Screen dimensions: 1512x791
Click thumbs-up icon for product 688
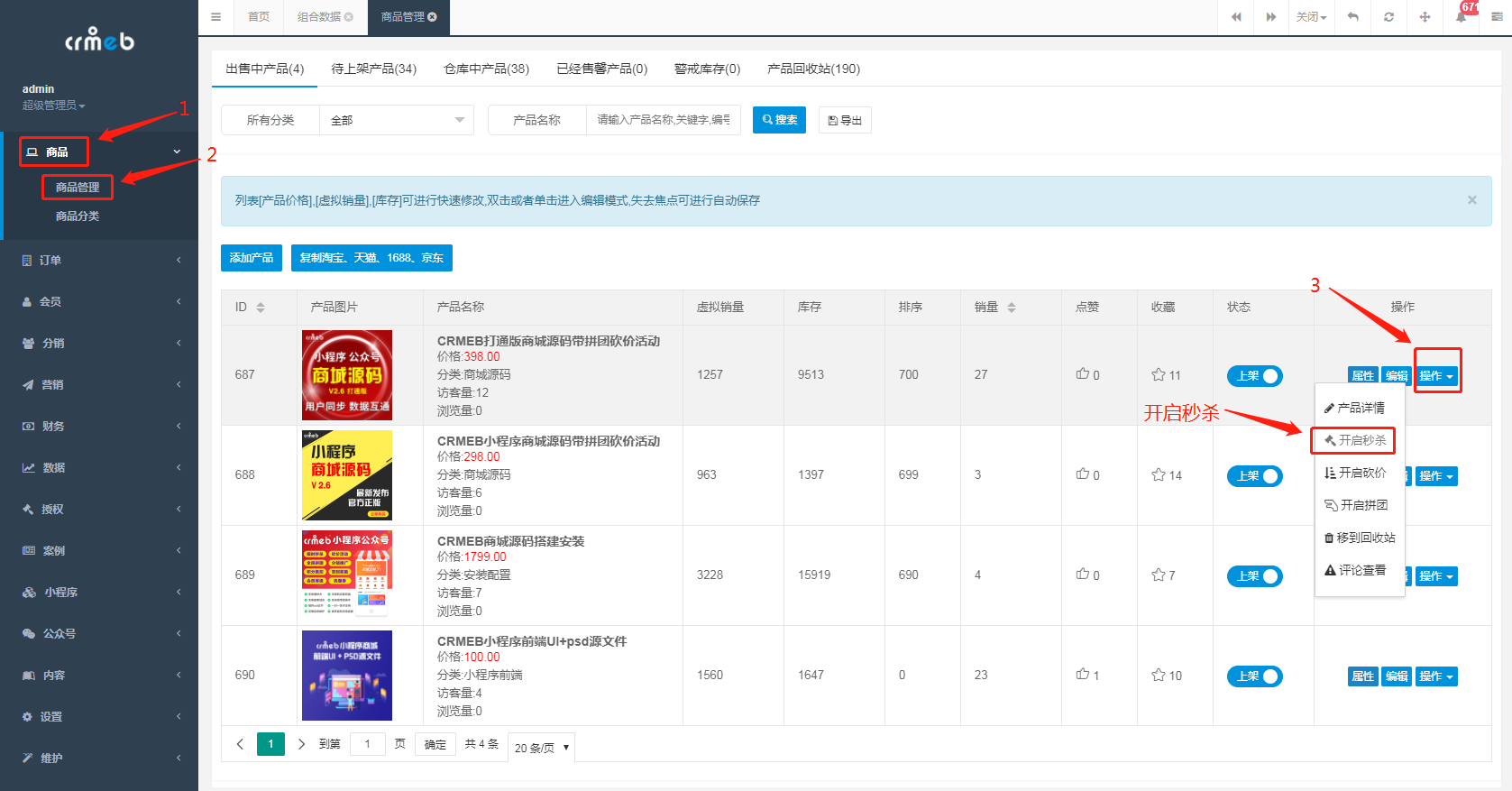tap(1082, 474)
